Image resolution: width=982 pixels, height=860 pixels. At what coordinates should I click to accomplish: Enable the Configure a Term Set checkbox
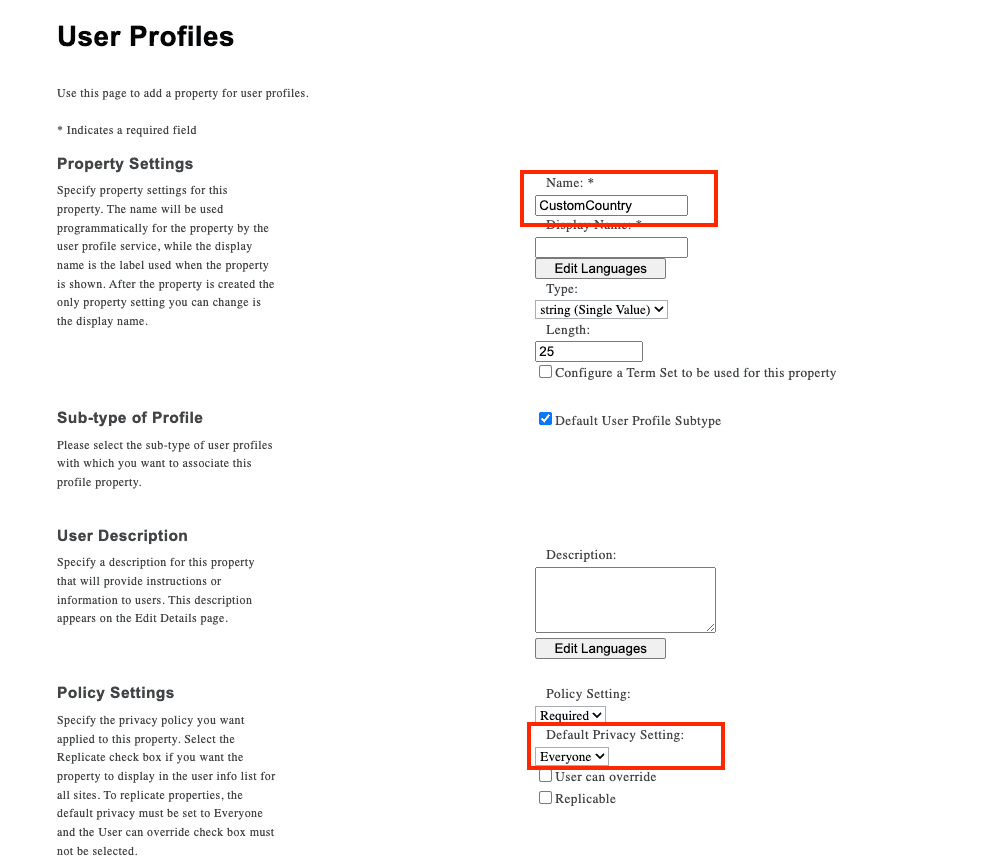click(x=545, y=372)
